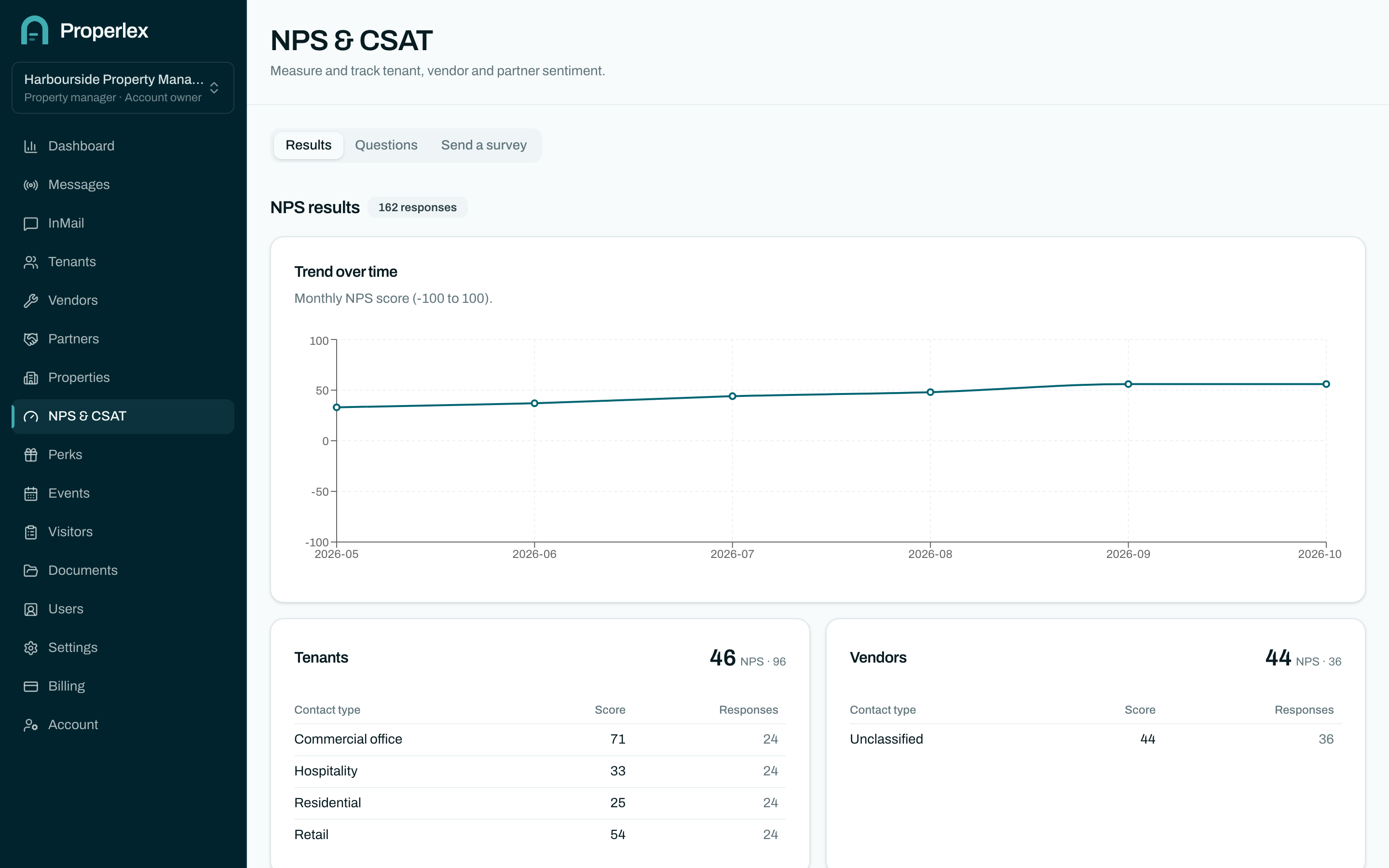Open the Tenants sidebar label

[x=72, y=262]
